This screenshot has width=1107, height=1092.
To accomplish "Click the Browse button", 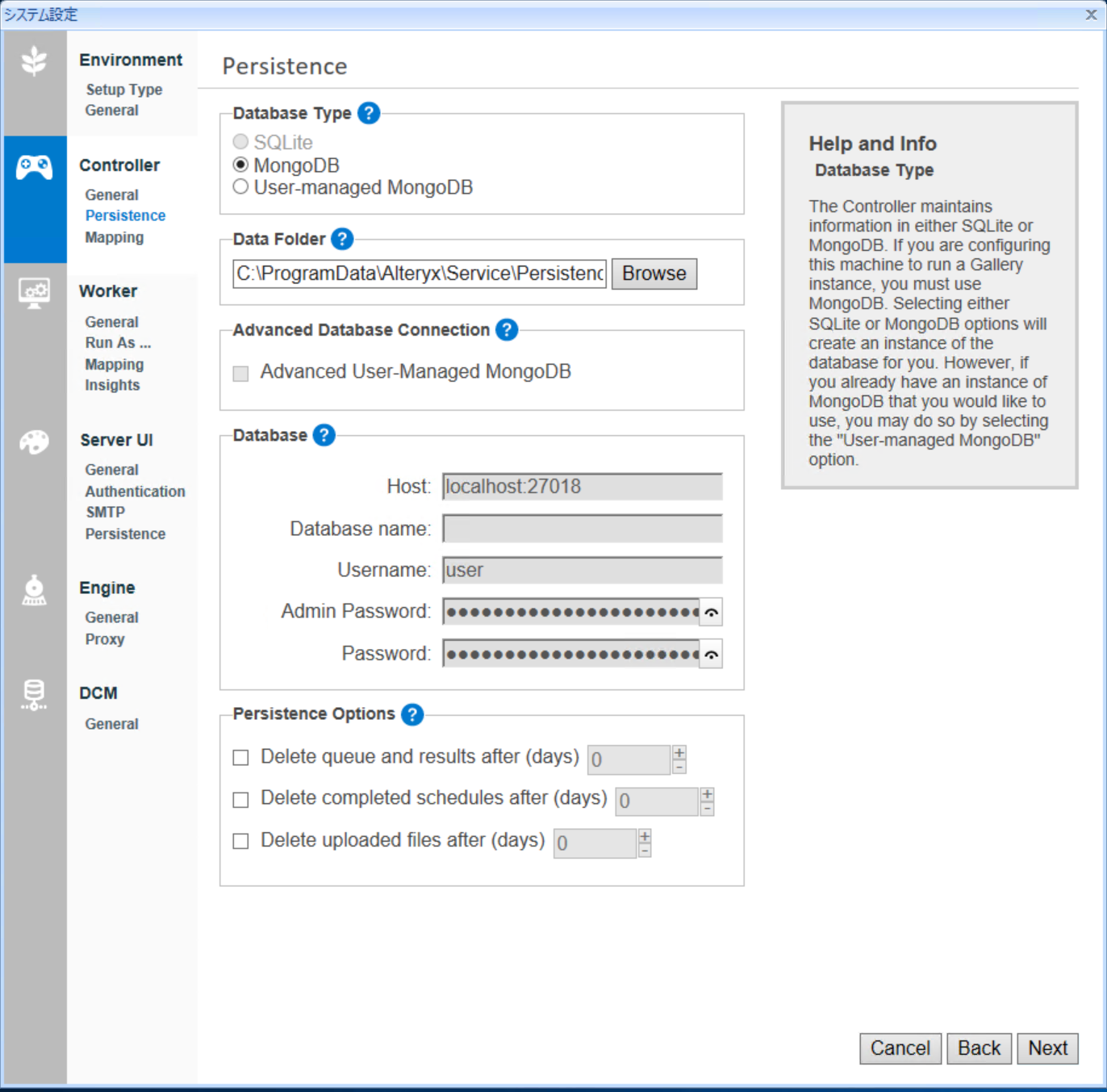I will coord(654,274).
